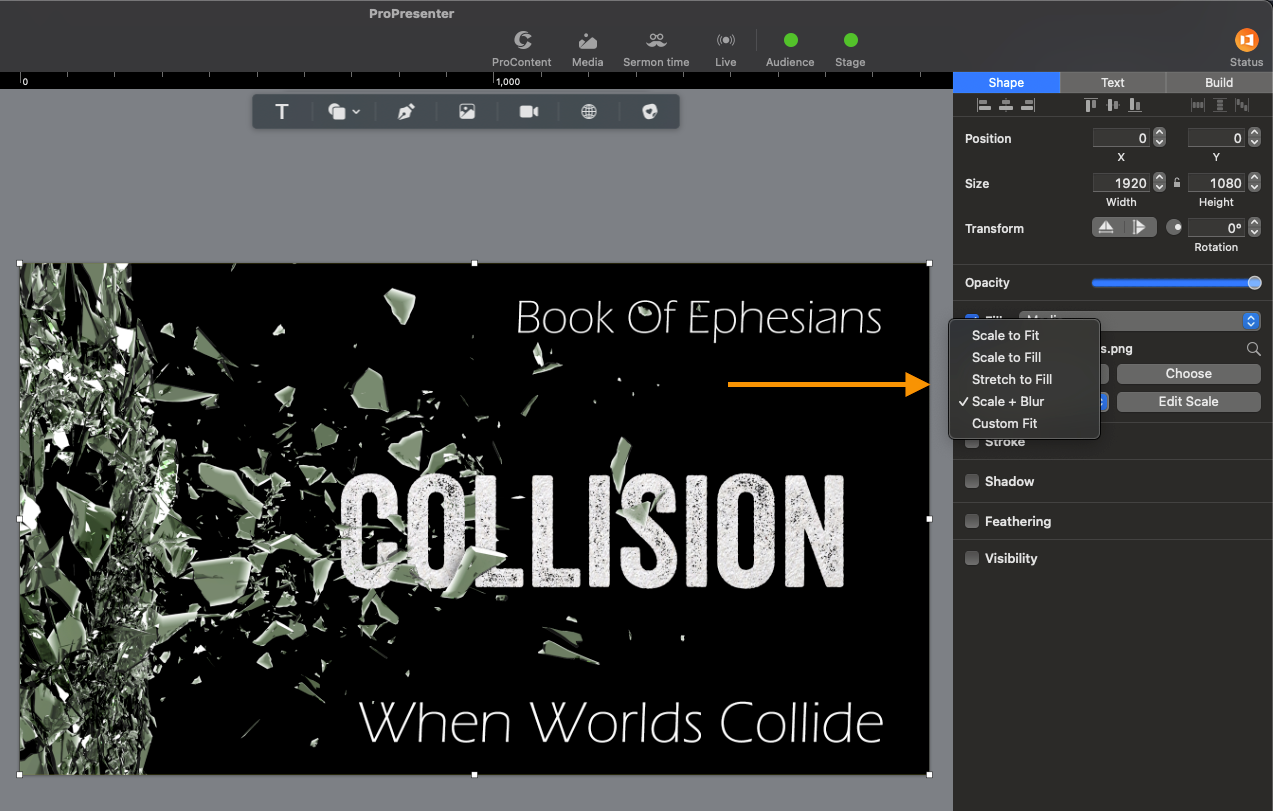The width and height of the screenshot is (1273, 811).
Task: Adjust the Opacity slider handle
Action: tap(1254, 283)
